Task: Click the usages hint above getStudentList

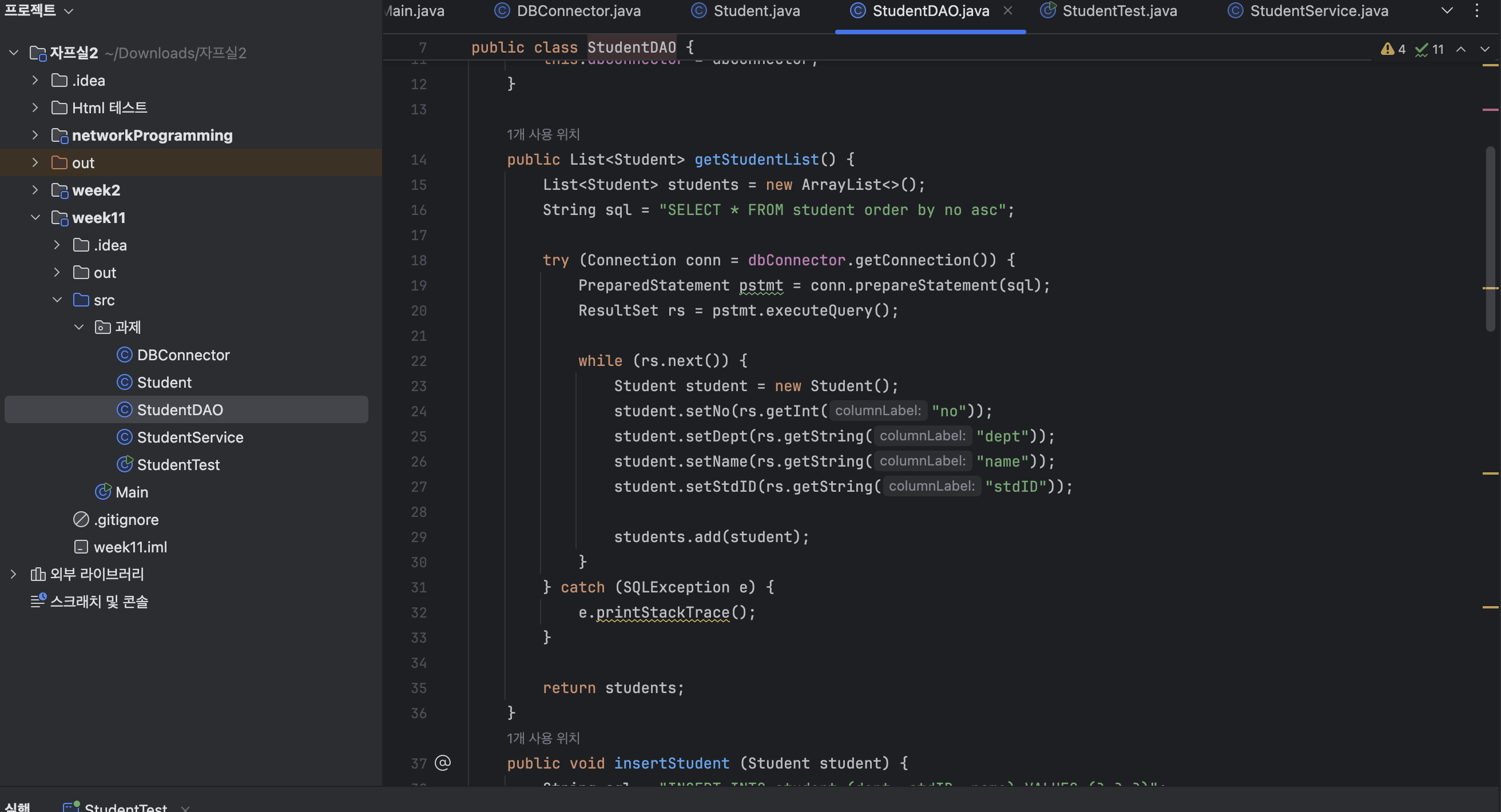Action: tap(542, 134)
